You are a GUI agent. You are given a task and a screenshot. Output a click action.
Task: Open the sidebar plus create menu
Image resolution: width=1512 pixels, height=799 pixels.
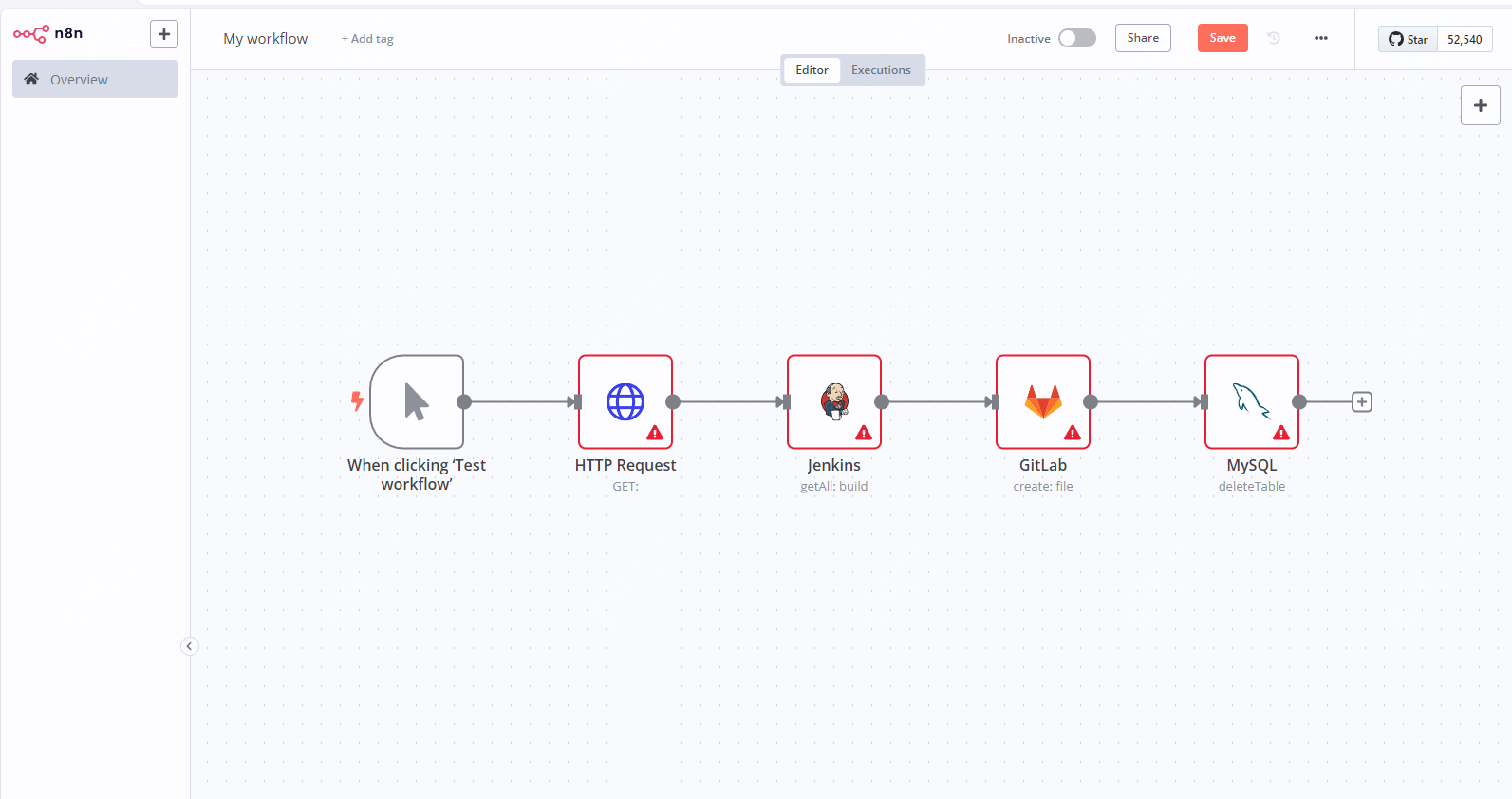click(x=164, y=34)
